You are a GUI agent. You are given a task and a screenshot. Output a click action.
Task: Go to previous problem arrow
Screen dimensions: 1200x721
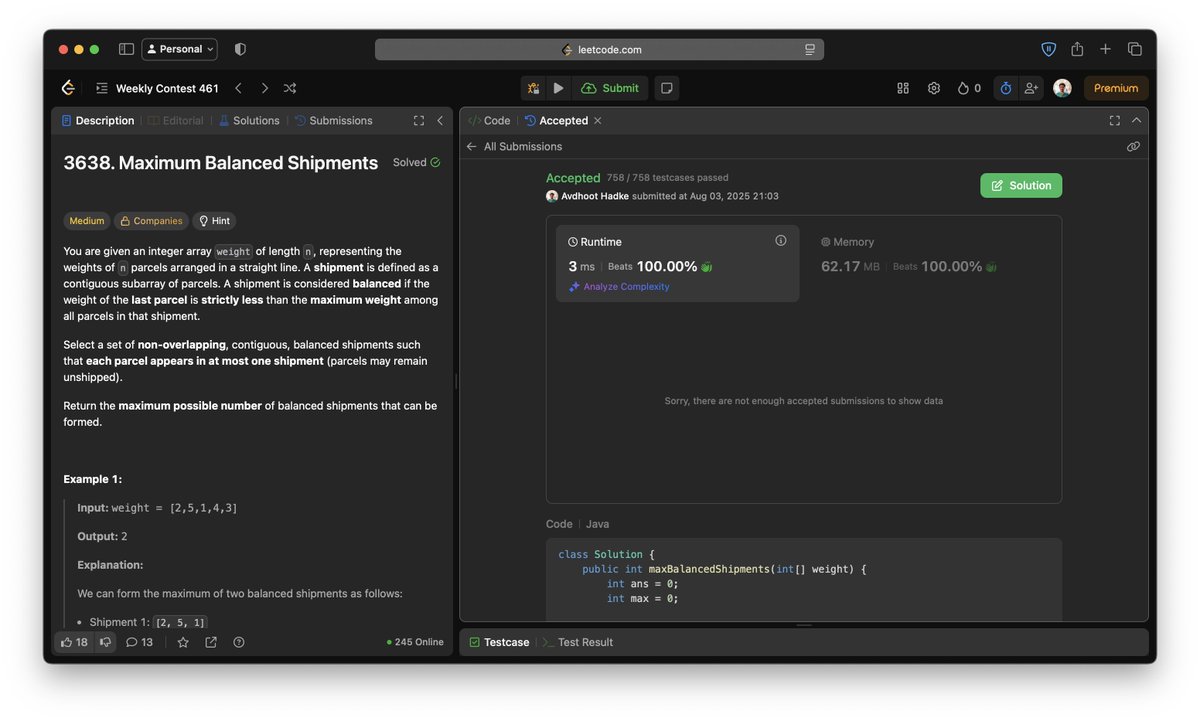238,88
